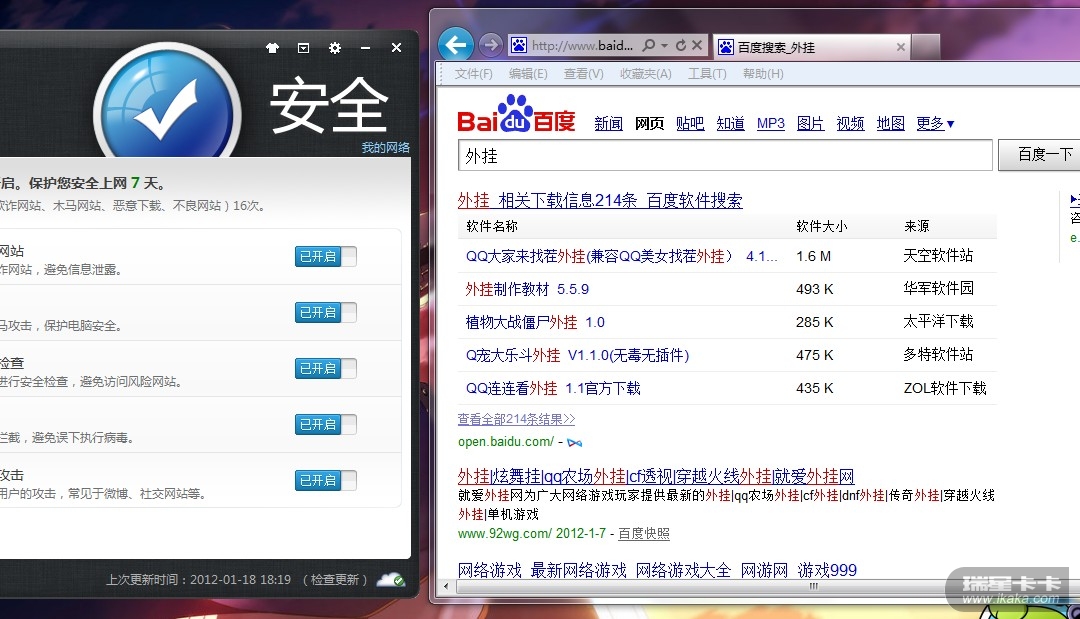Open Baidu 地图 link
The height and width of the screenshot is (619, 1080).
point(890,123)
